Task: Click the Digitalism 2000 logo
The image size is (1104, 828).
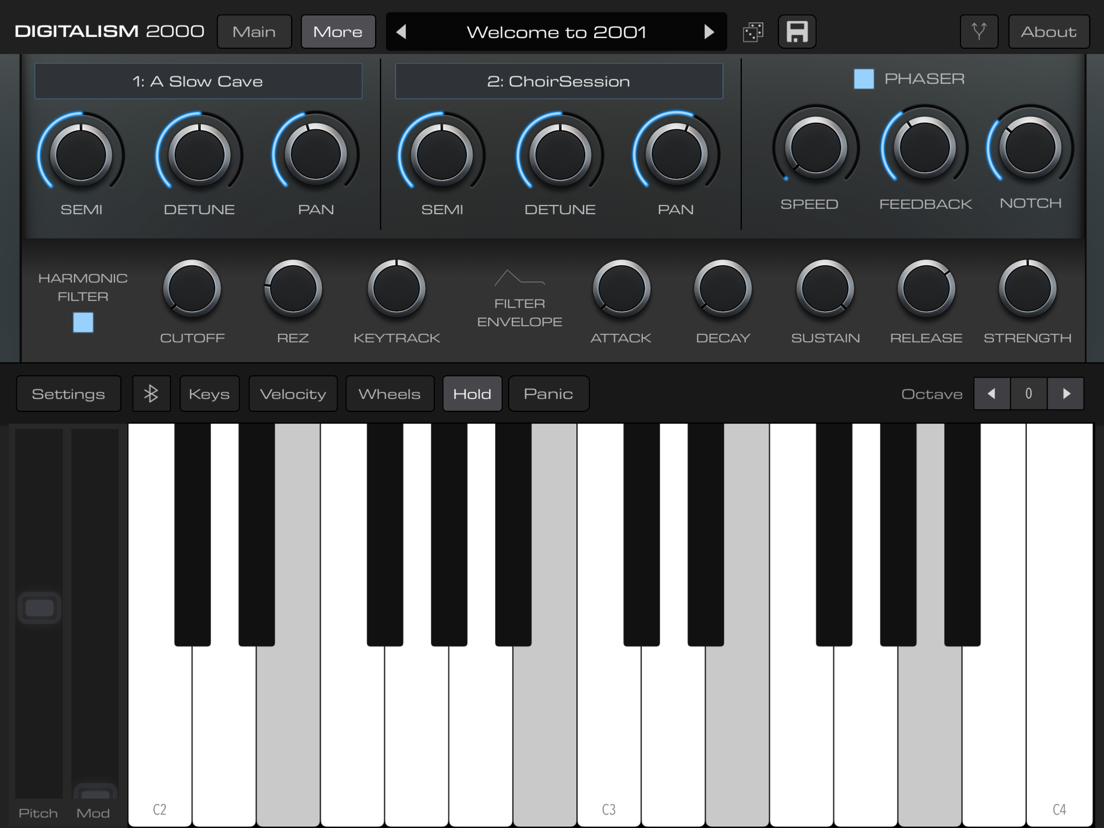Action: 109,32
